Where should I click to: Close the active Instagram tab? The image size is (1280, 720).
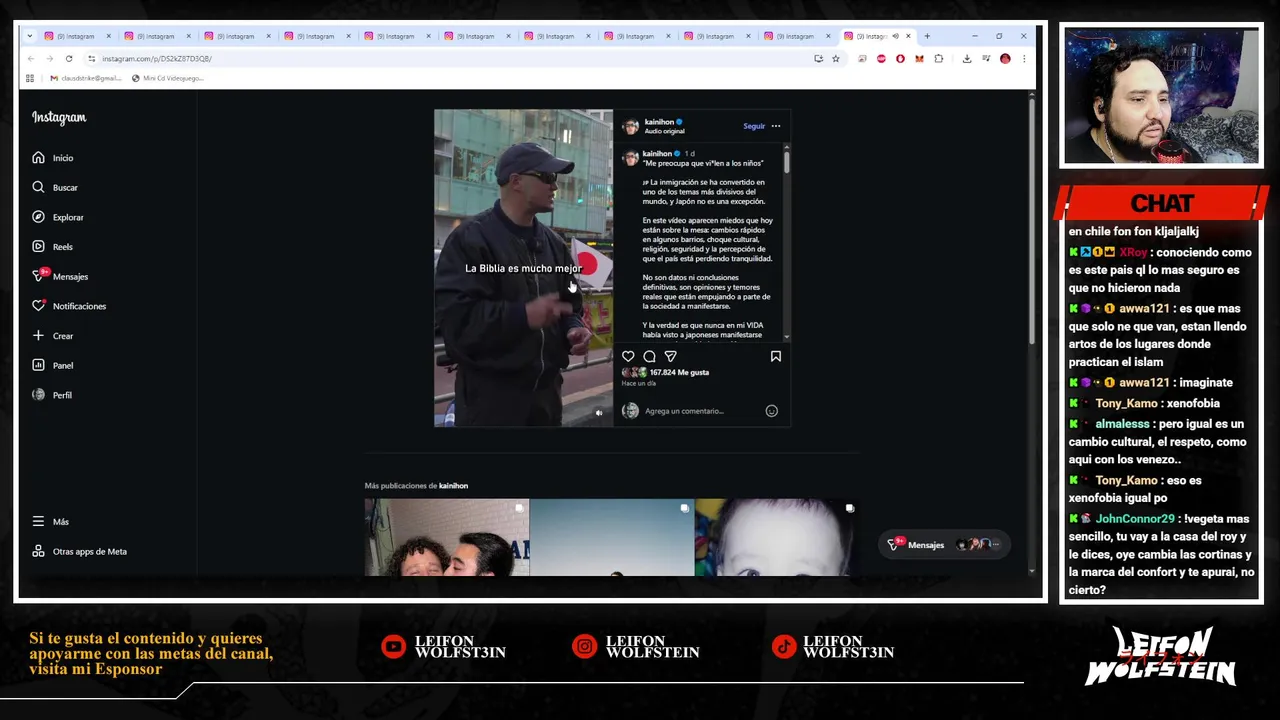[908, 36]
